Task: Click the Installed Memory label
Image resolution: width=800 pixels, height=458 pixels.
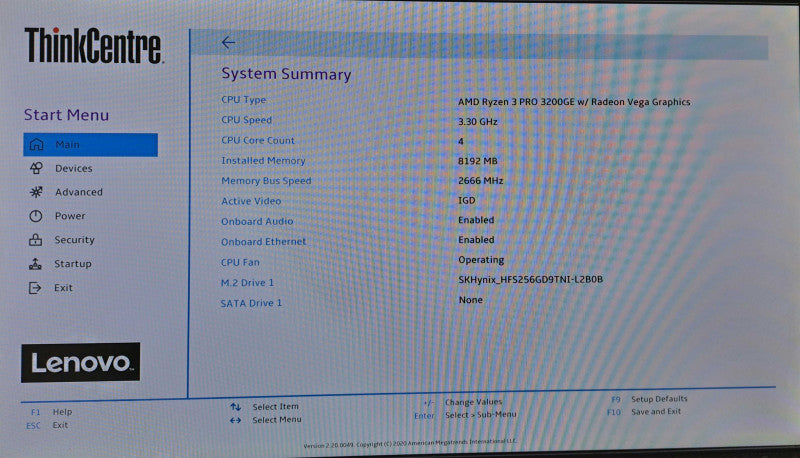Action: (263, 161)
